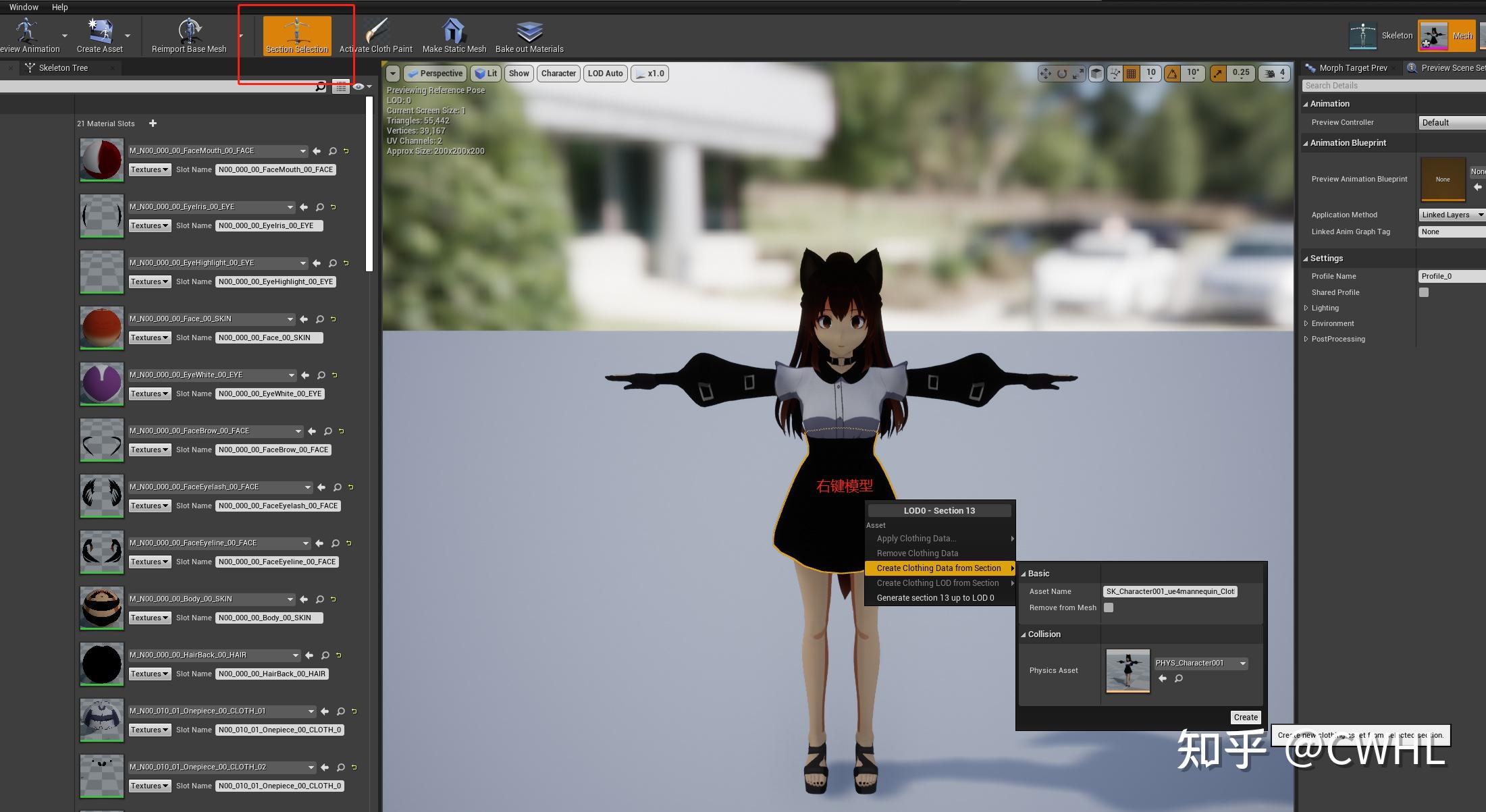Open the Show menu in viewport
Screen dimensions: 1486x812
519,74
